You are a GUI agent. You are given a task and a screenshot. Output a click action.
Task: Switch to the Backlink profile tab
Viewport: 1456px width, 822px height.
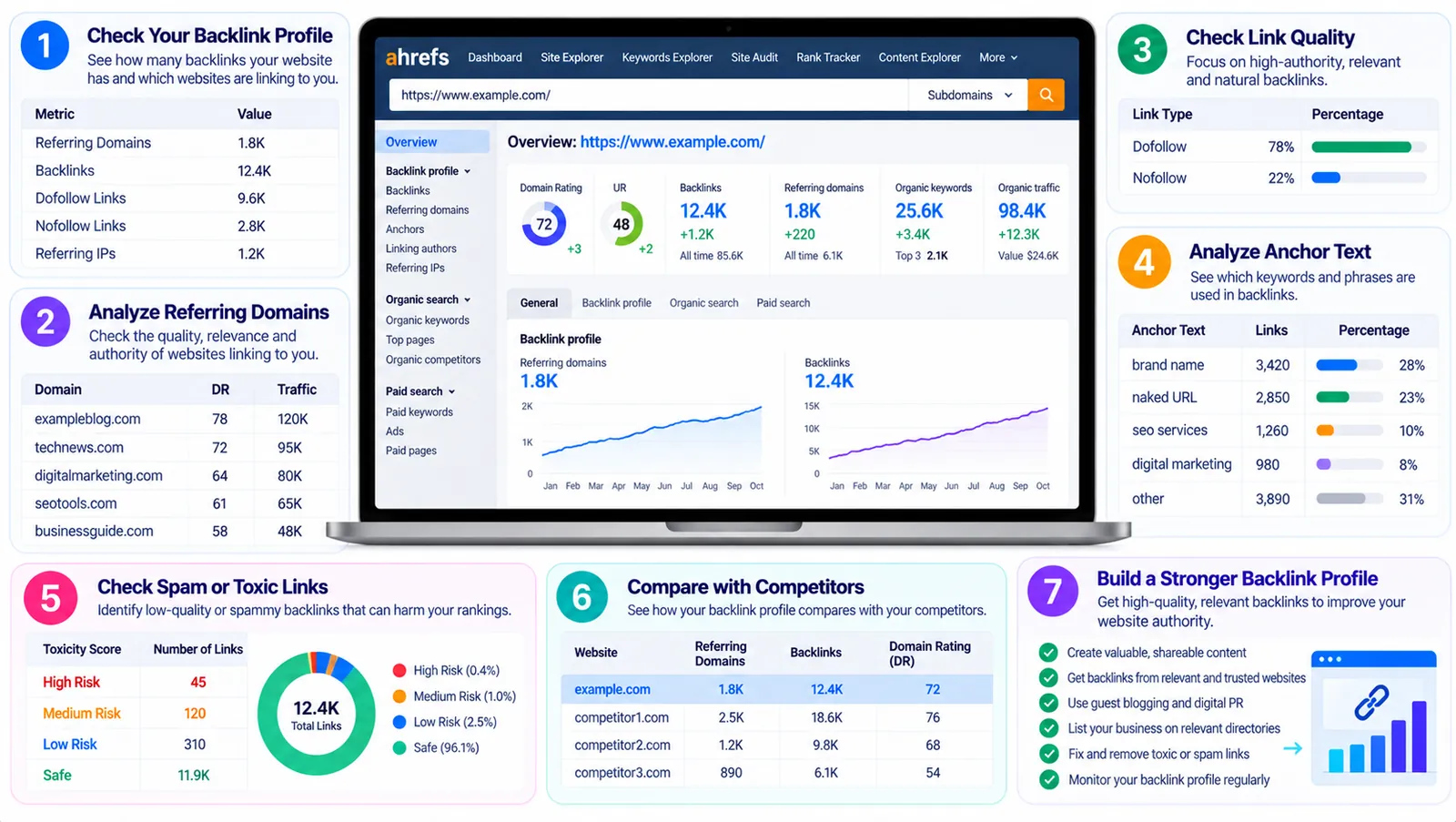coord(616,303)
